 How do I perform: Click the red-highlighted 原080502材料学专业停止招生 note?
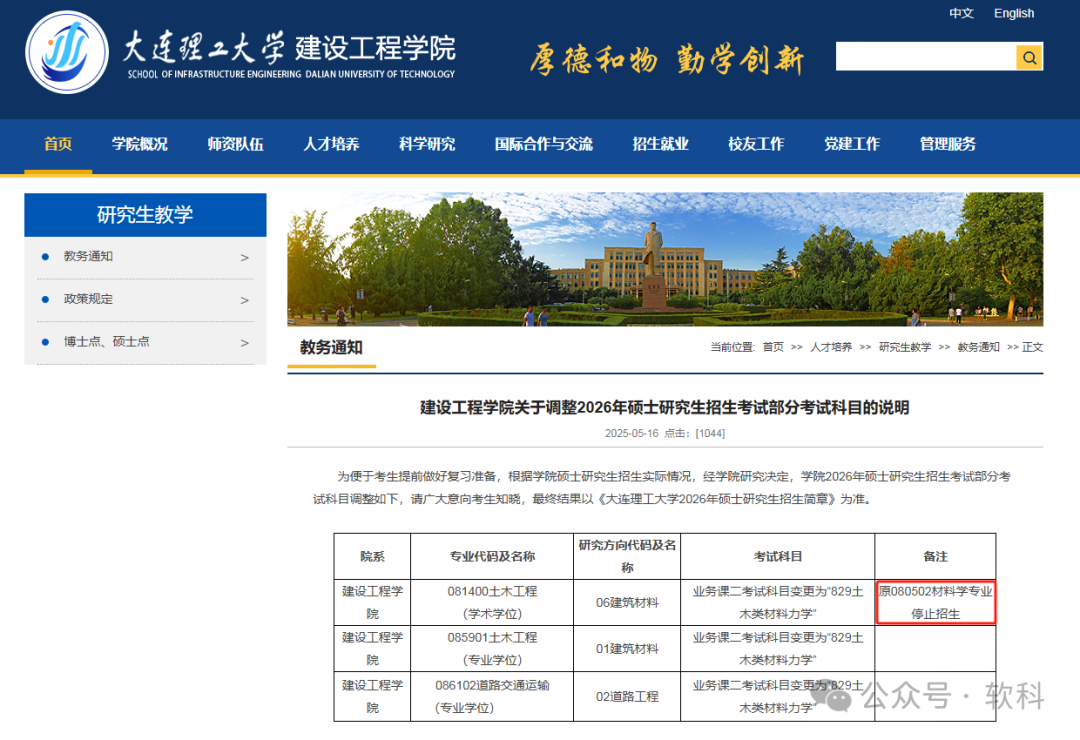936,602
